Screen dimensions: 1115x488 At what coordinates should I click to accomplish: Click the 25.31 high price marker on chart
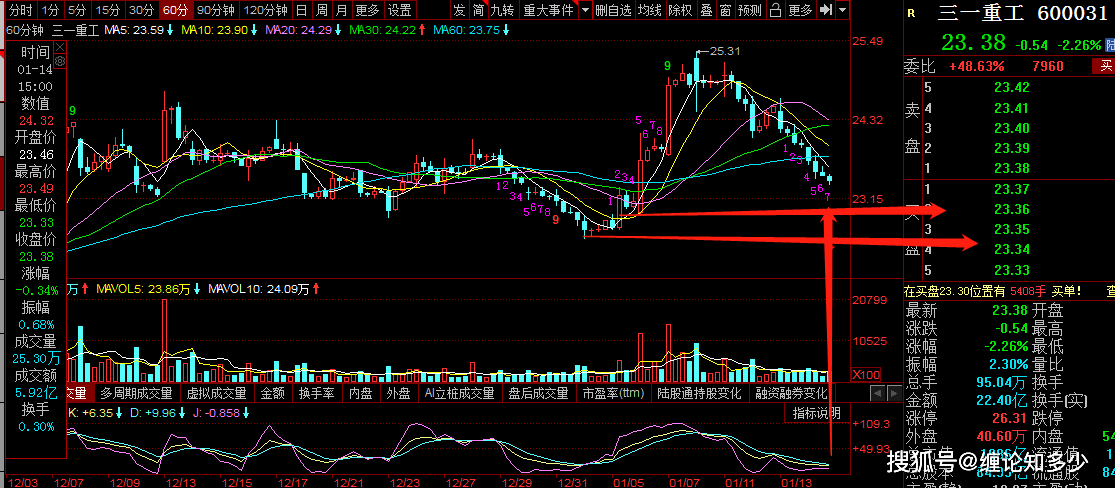coord(724,50)
